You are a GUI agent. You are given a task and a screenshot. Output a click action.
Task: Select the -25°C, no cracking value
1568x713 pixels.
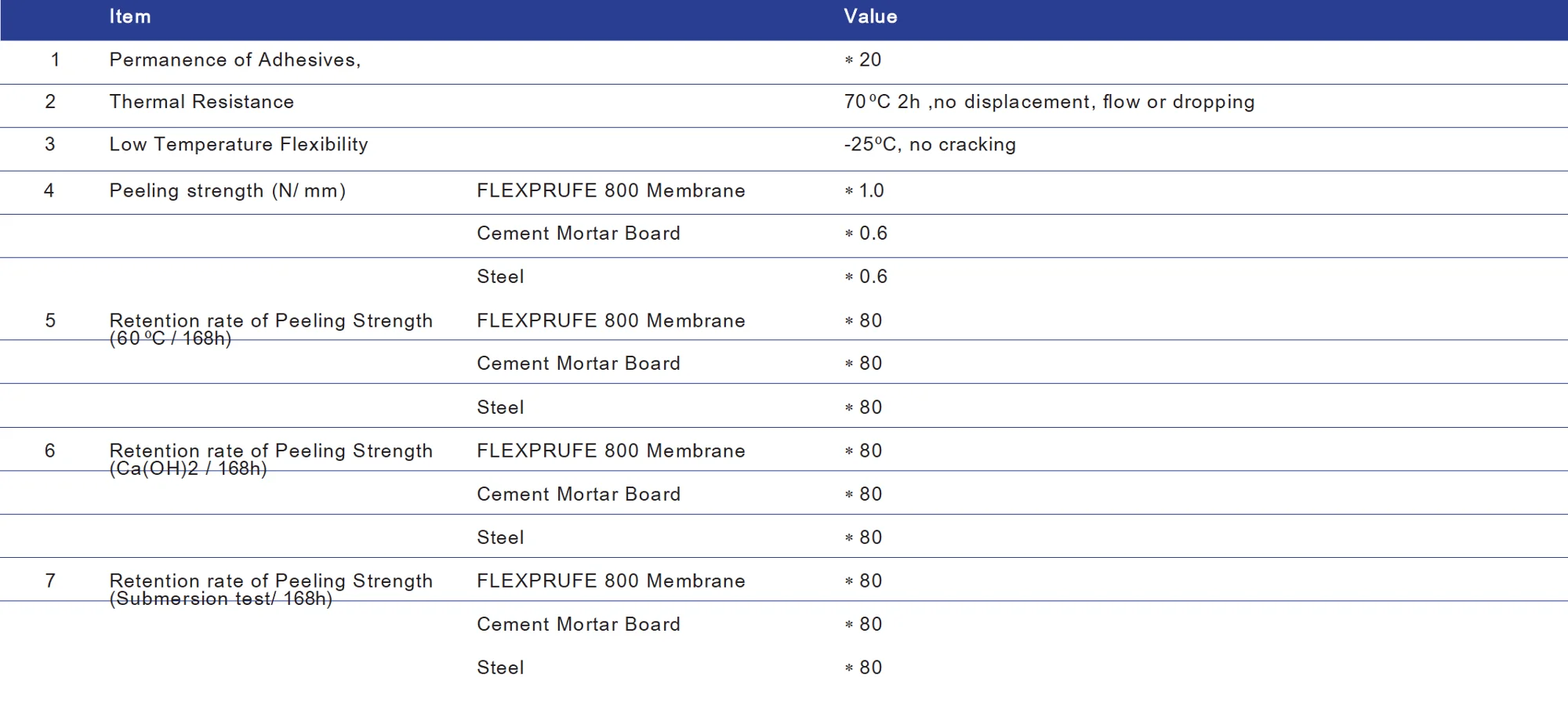point(930,145)
